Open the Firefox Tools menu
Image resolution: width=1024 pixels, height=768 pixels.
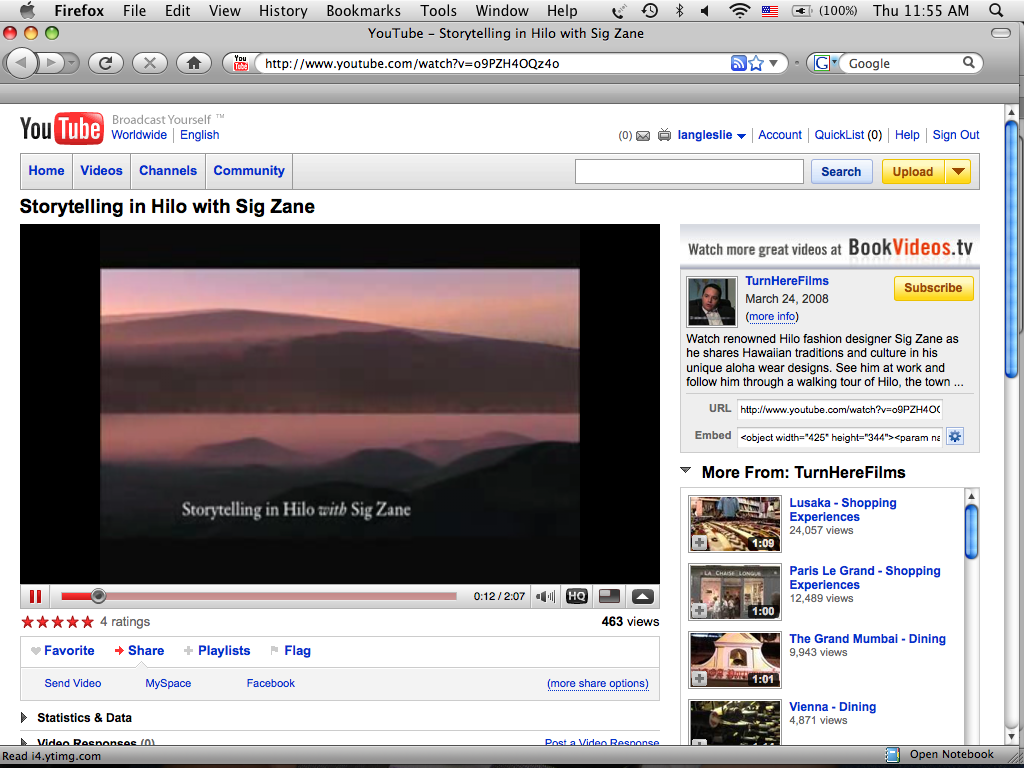[438, 10]
